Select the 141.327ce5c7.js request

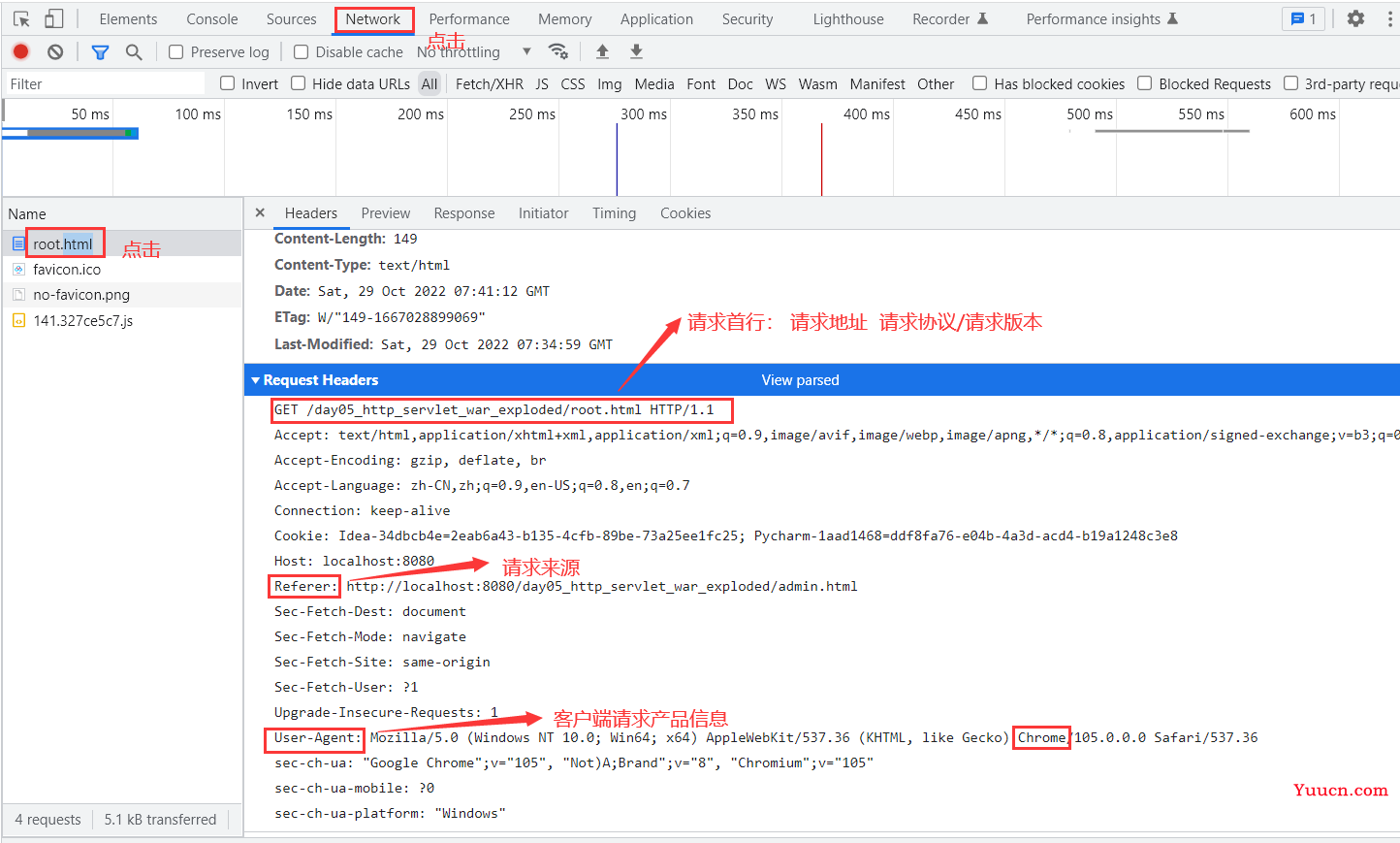[x=122, y=320]
